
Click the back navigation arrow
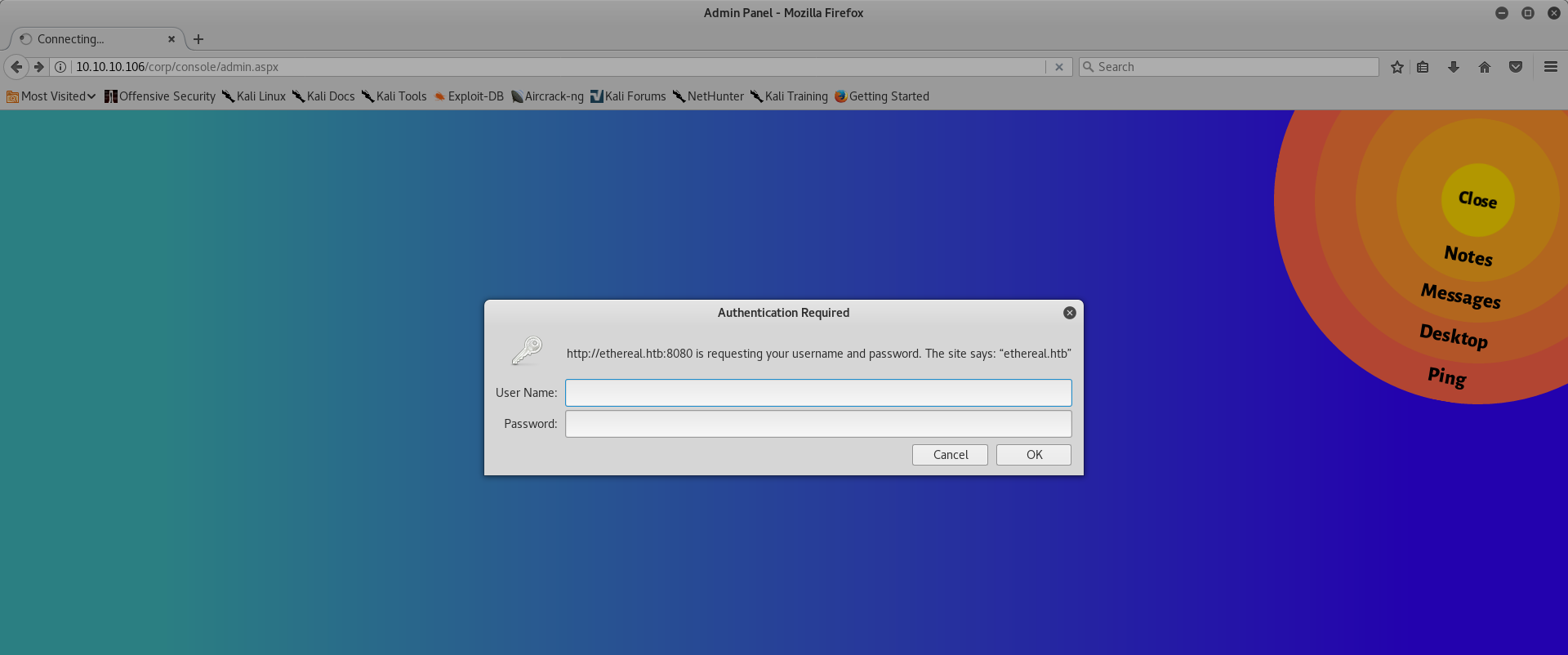click(x=16, y=67)
